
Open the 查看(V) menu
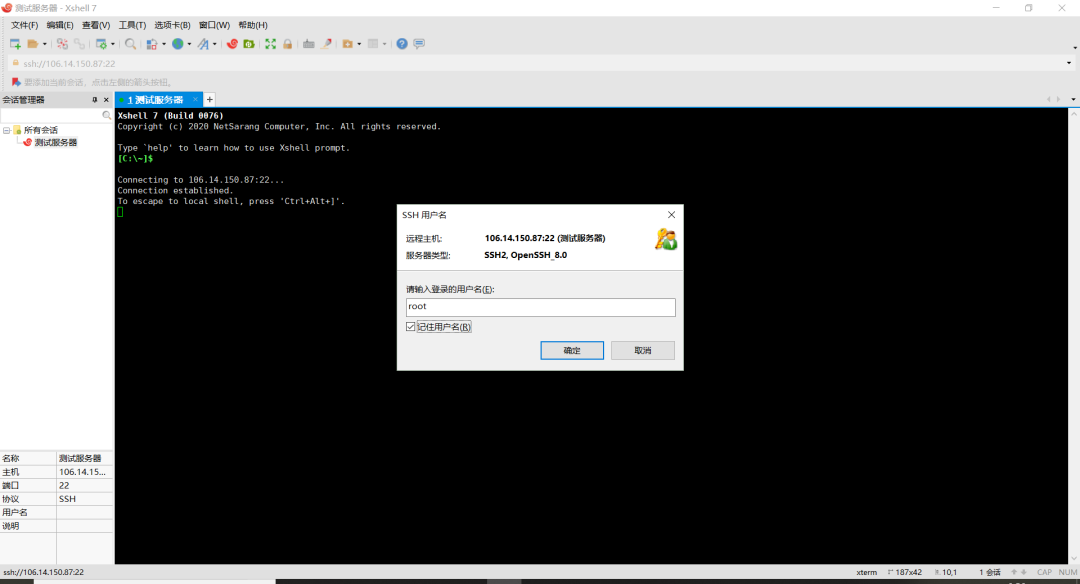(x=96, y=25)
